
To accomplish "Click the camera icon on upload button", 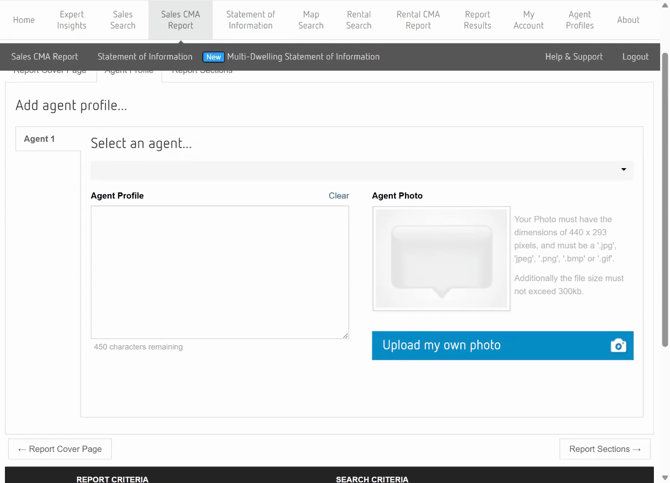I will coord(618,346).
